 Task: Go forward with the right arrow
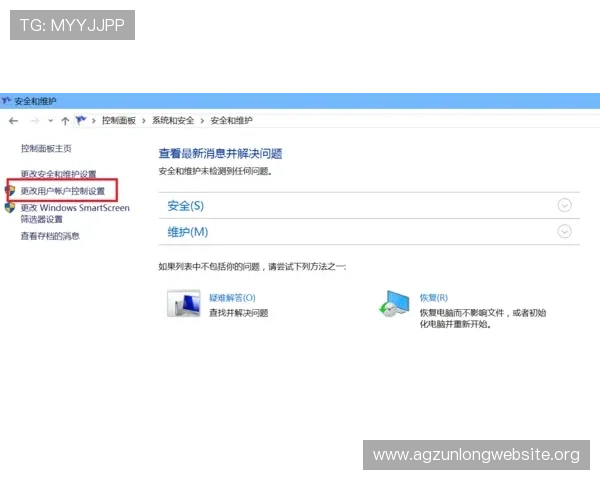34,121
